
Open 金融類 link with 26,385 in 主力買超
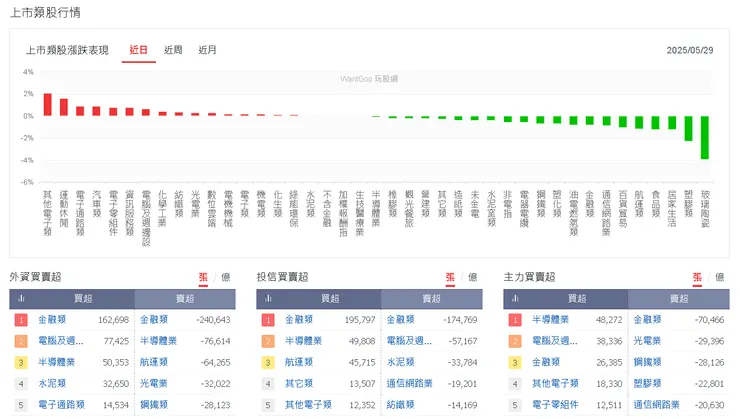(546, 362)
